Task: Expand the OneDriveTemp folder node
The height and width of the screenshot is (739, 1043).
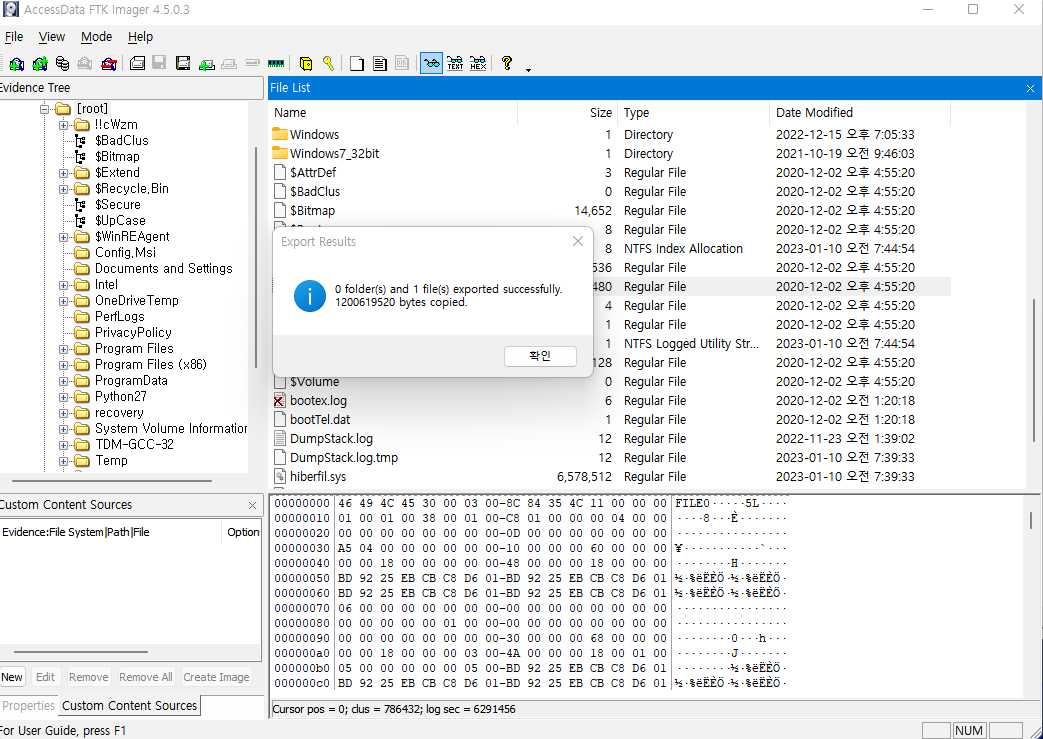Action: 63,301
